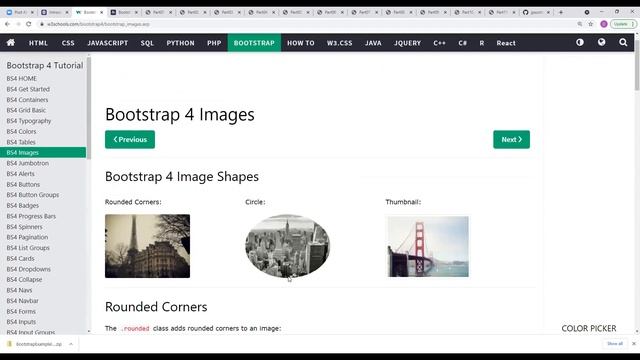Image resolution: width=640 pixels, height=360 pixels.
Task: Open the globe translate icon
Action: (601, 42)
